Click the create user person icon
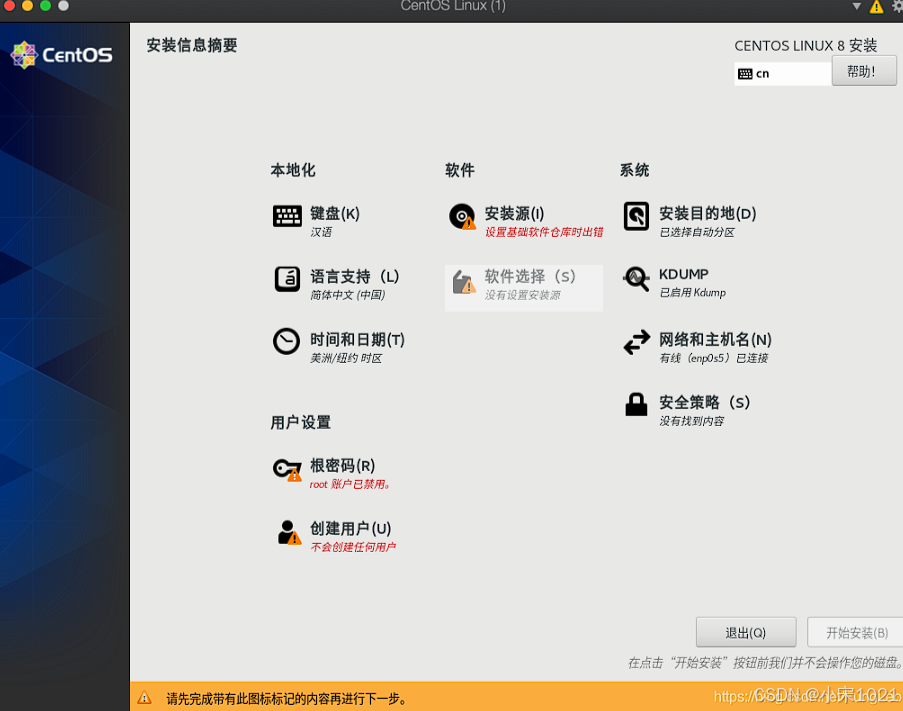Viewport: 903px width, 711px height. tap(289, 532)
